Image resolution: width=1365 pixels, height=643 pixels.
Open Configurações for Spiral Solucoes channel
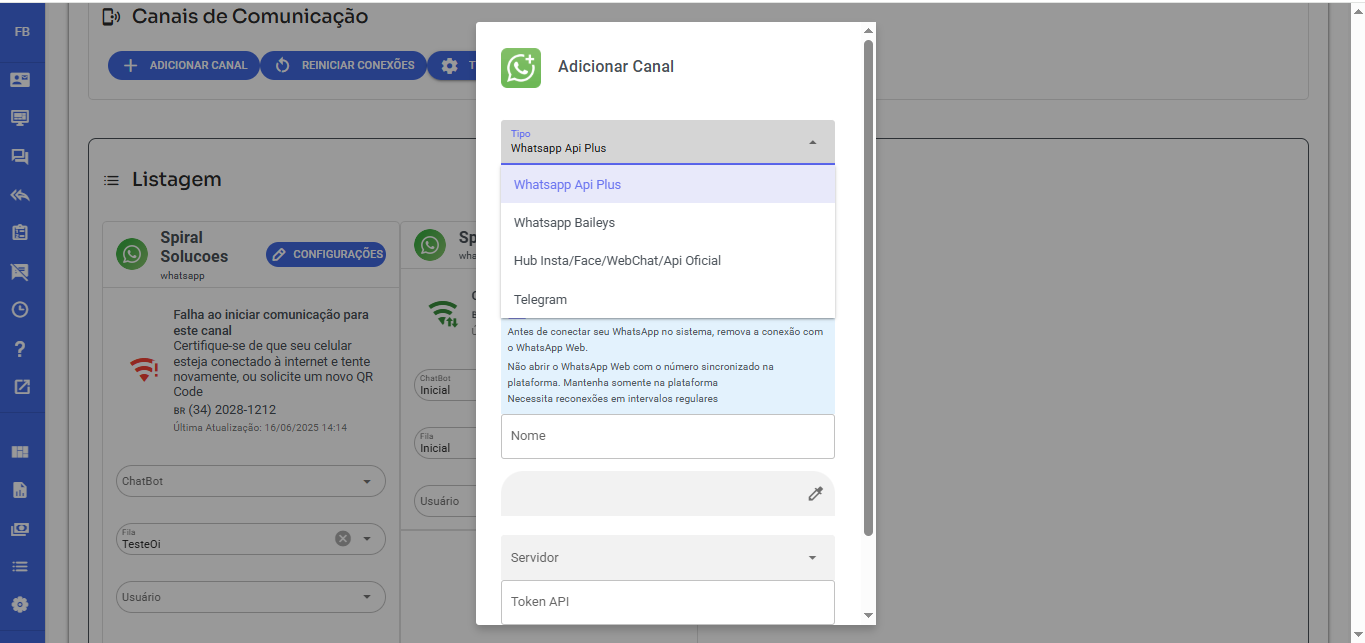point(326,254)
